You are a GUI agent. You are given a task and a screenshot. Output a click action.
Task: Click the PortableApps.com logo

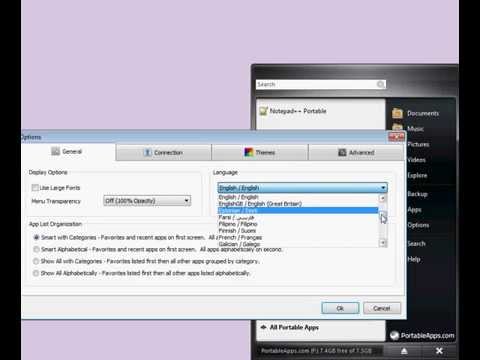pyautogui.click(x=422, y=335)
